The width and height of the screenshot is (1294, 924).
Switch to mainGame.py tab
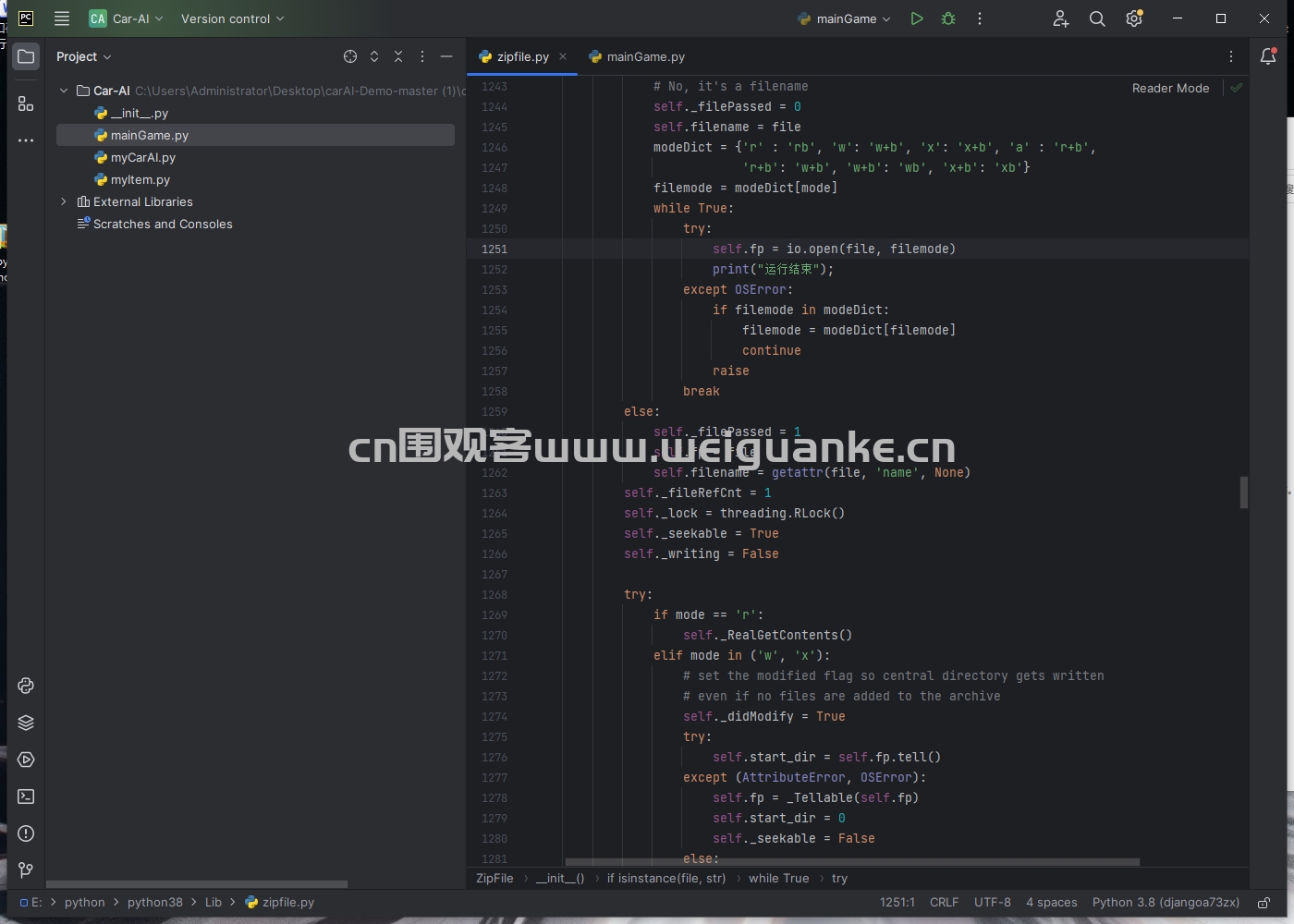[637, 56]
